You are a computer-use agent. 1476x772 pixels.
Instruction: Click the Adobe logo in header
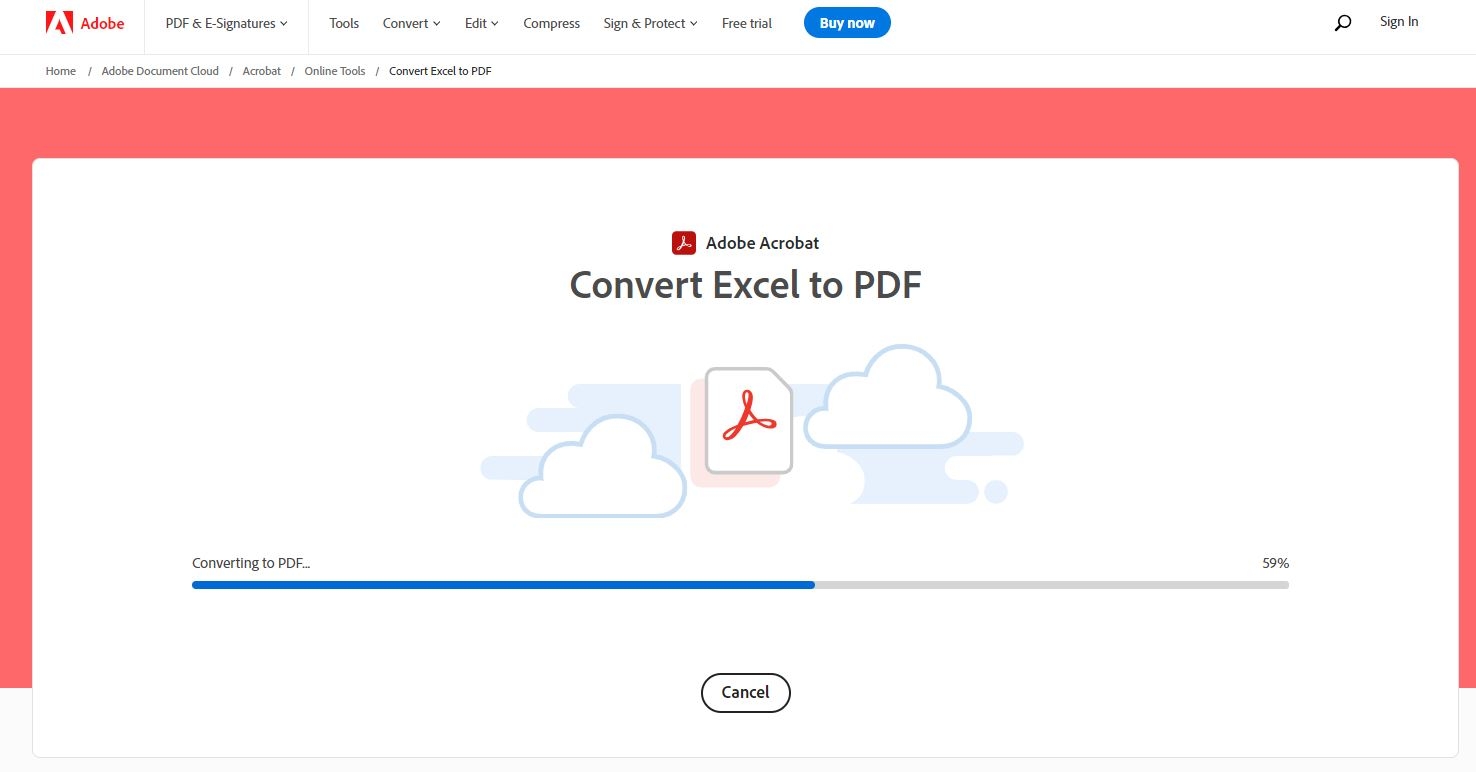(x=85, y=23)
